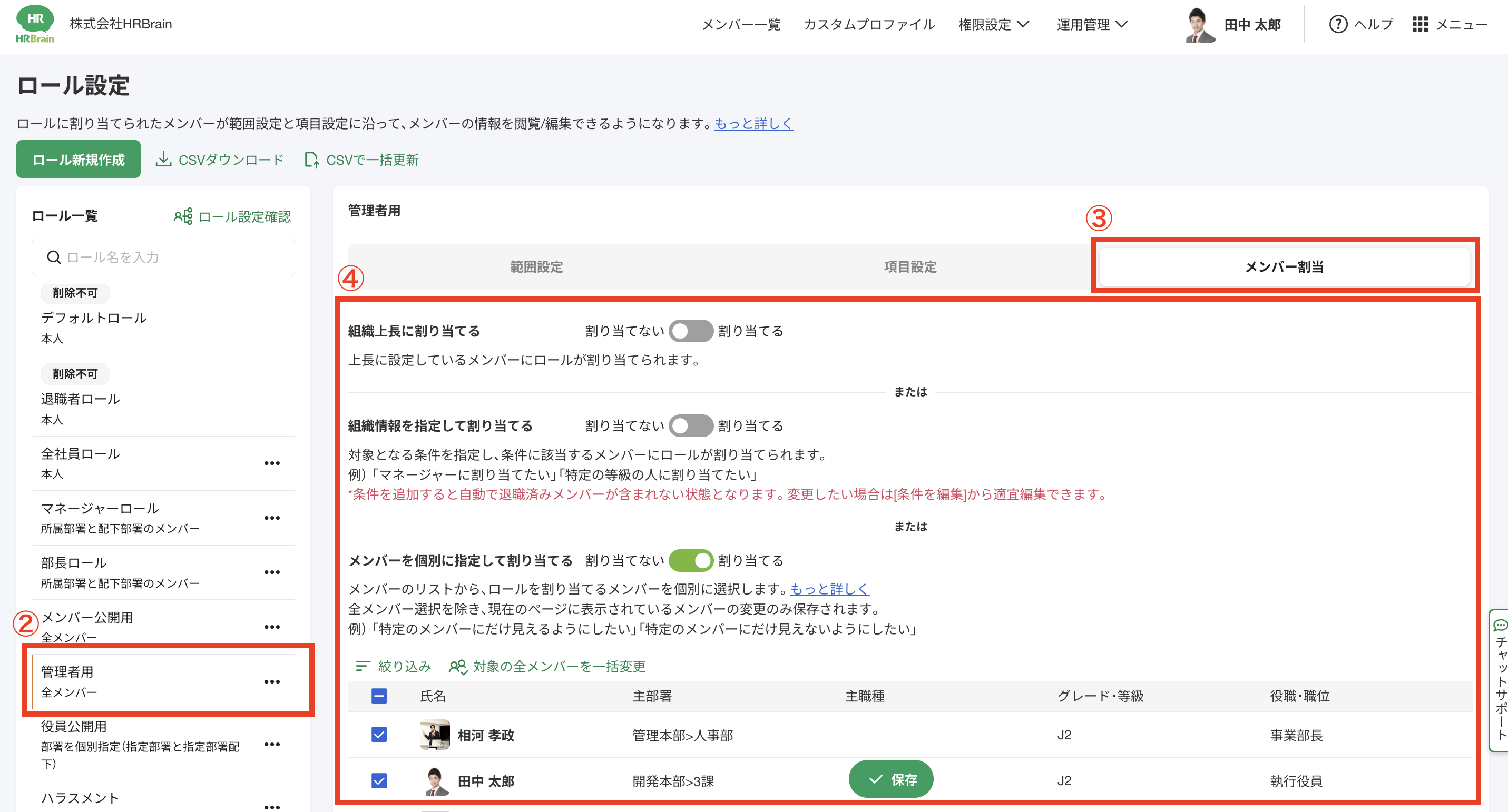Open ロール設定確認 via its icon
This screenshot has height=812, width=1508.
tap(183, 216)
